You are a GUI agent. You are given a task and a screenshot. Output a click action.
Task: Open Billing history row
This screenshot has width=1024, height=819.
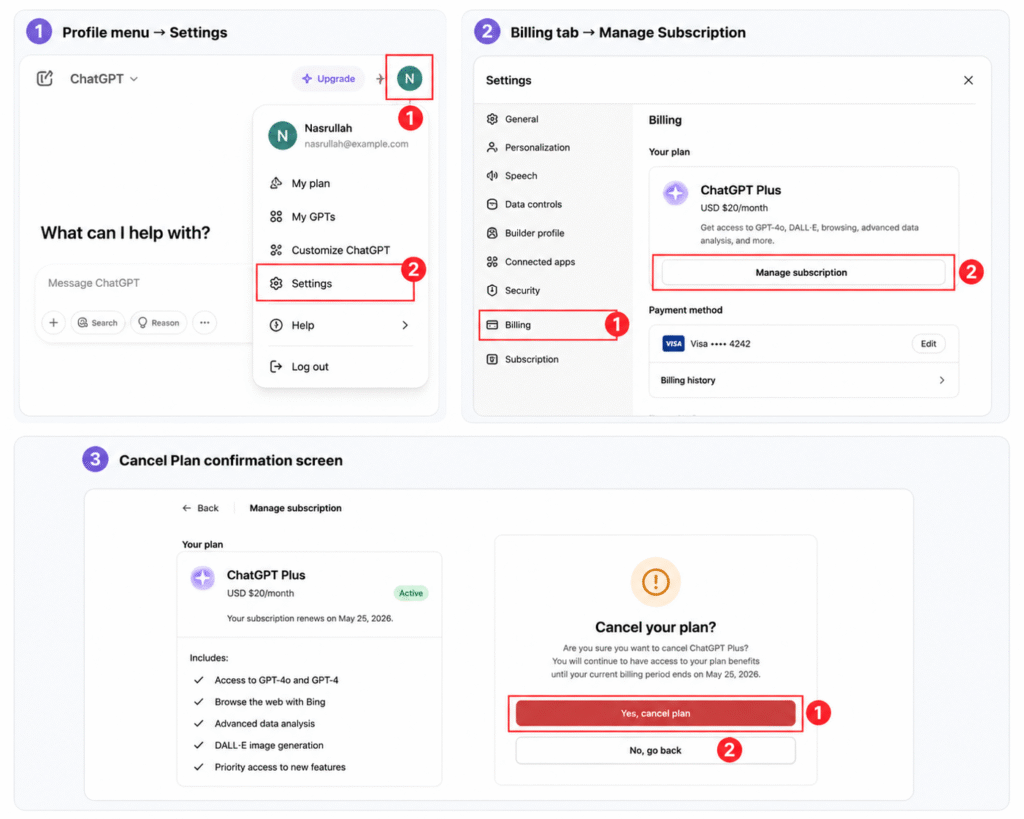(x=803, y=381)
